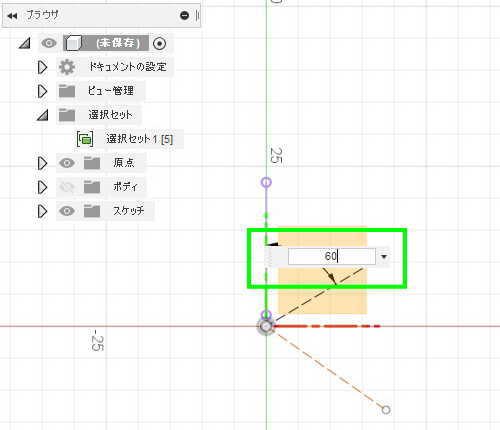Select the ドキュメントの設定 item
The height and width of the screenshot is (430, 500).
click(127, 67)
